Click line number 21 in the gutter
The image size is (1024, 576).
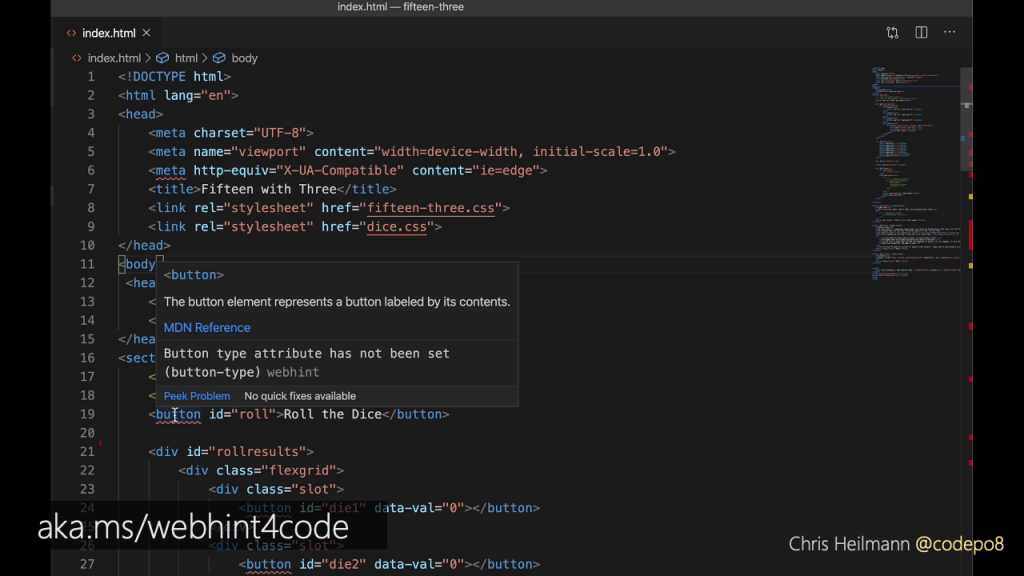point(88,452)
